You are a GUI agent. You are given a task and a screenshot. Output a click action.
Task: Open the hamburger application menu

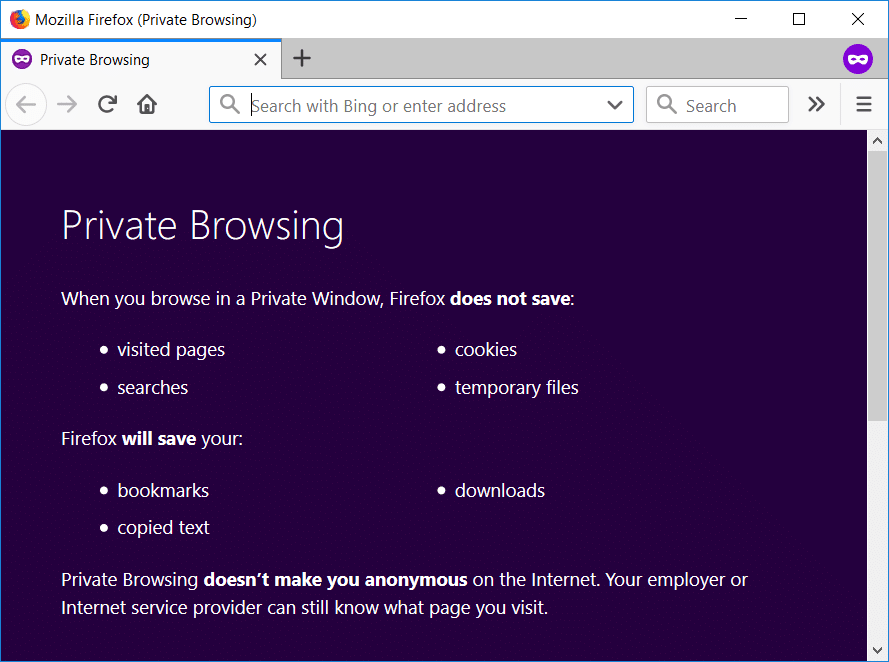pyautogui.click(x=864, y=105)
